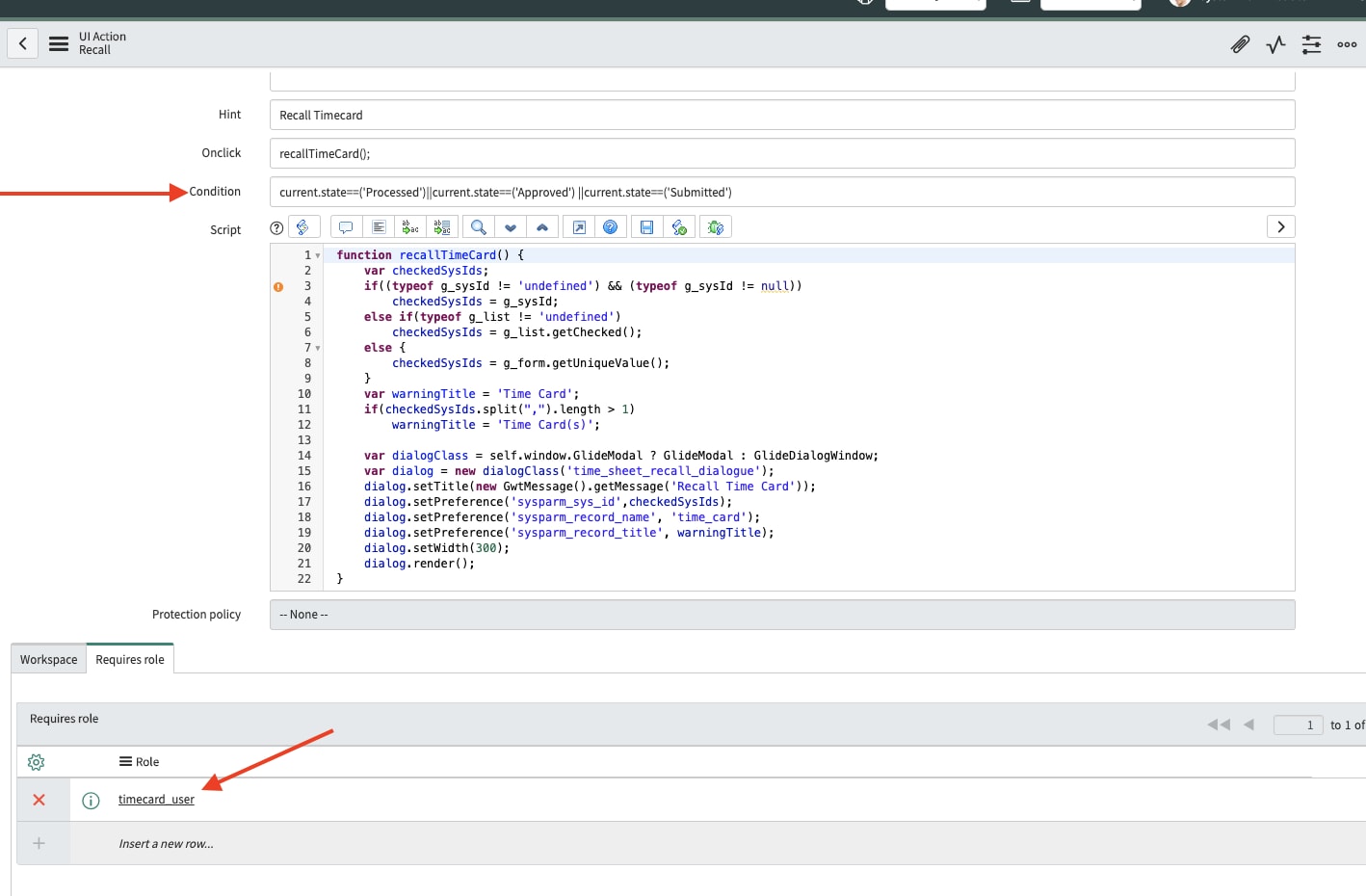The height and width of the screenshot is (896, 1366).
Task: Toggle the syntax editor icon
Action: [x=303, y=227]
